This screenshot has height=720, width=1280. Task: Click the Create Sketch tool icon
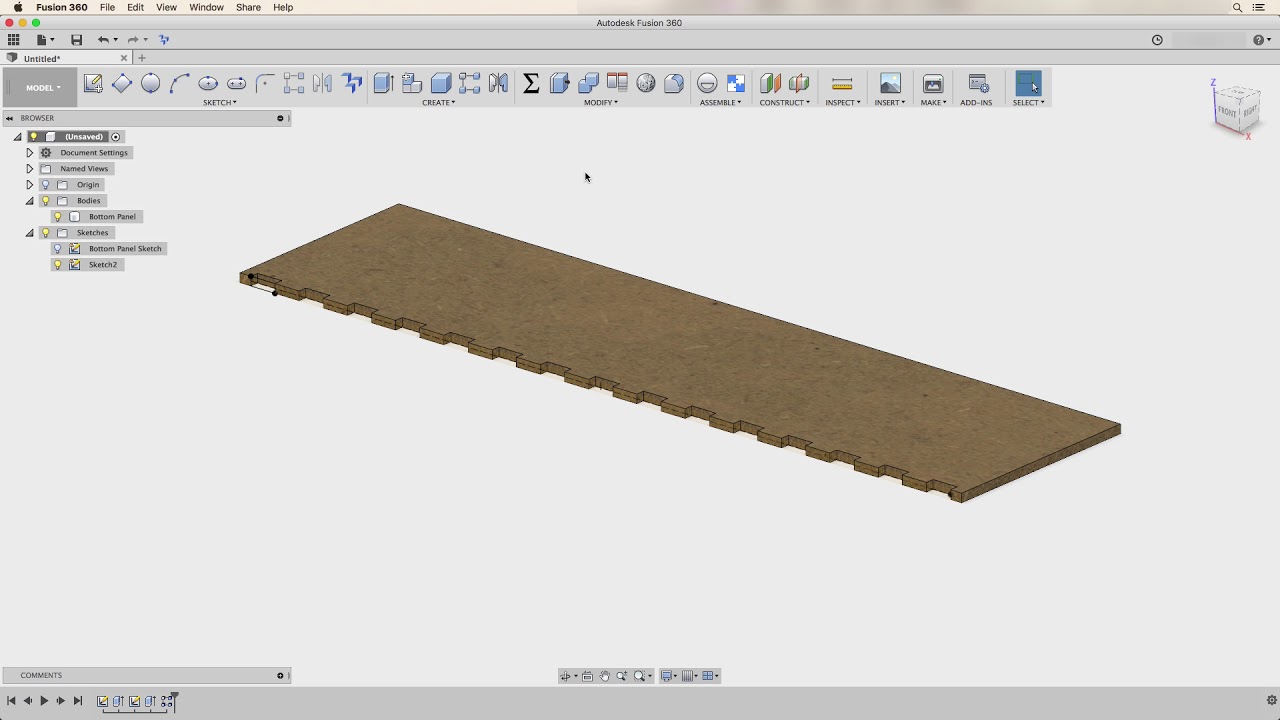[93, 84]
